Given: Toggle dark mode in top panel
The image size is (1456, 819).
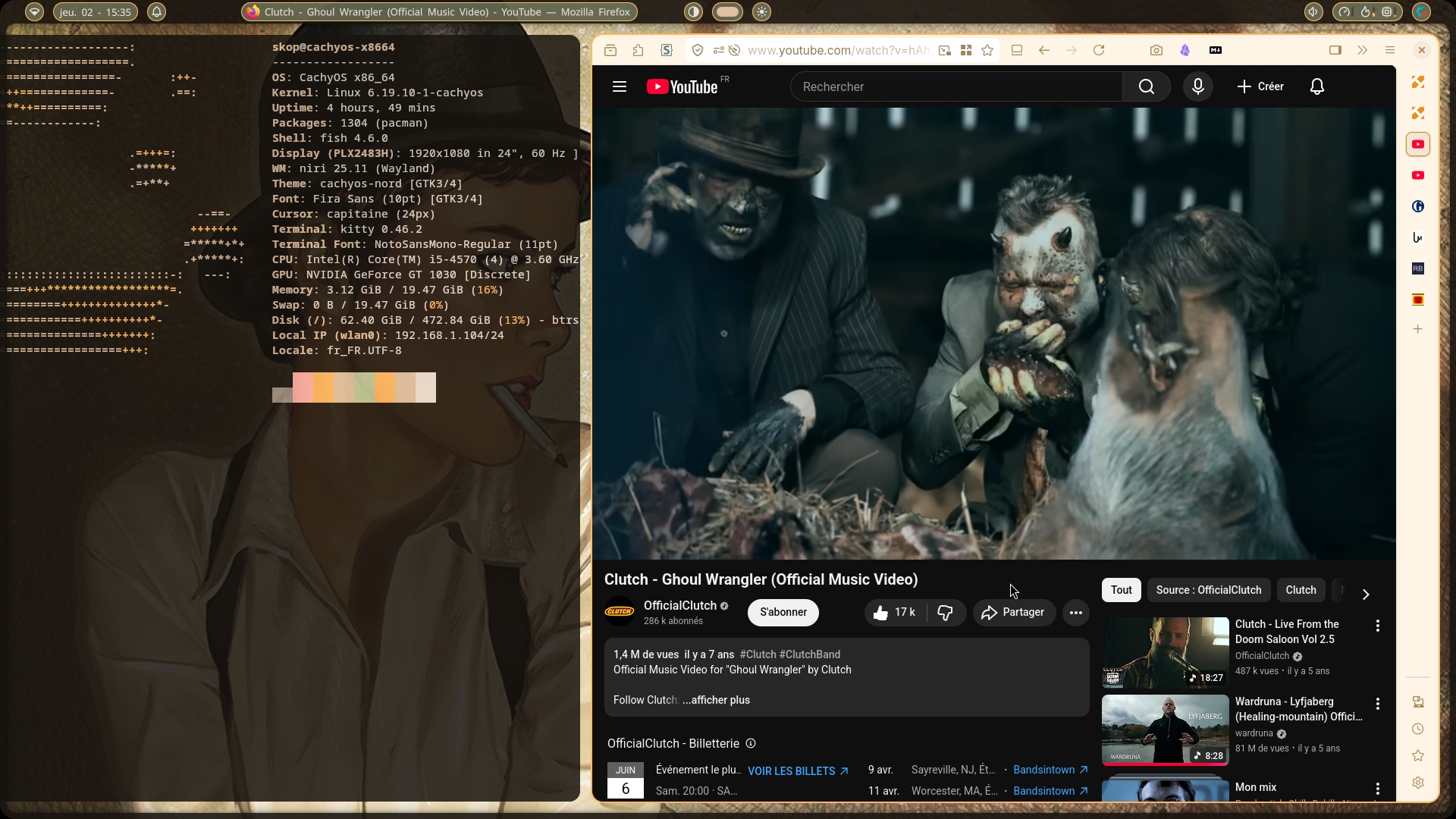Looking at the screenshot, I should point(693,11).
